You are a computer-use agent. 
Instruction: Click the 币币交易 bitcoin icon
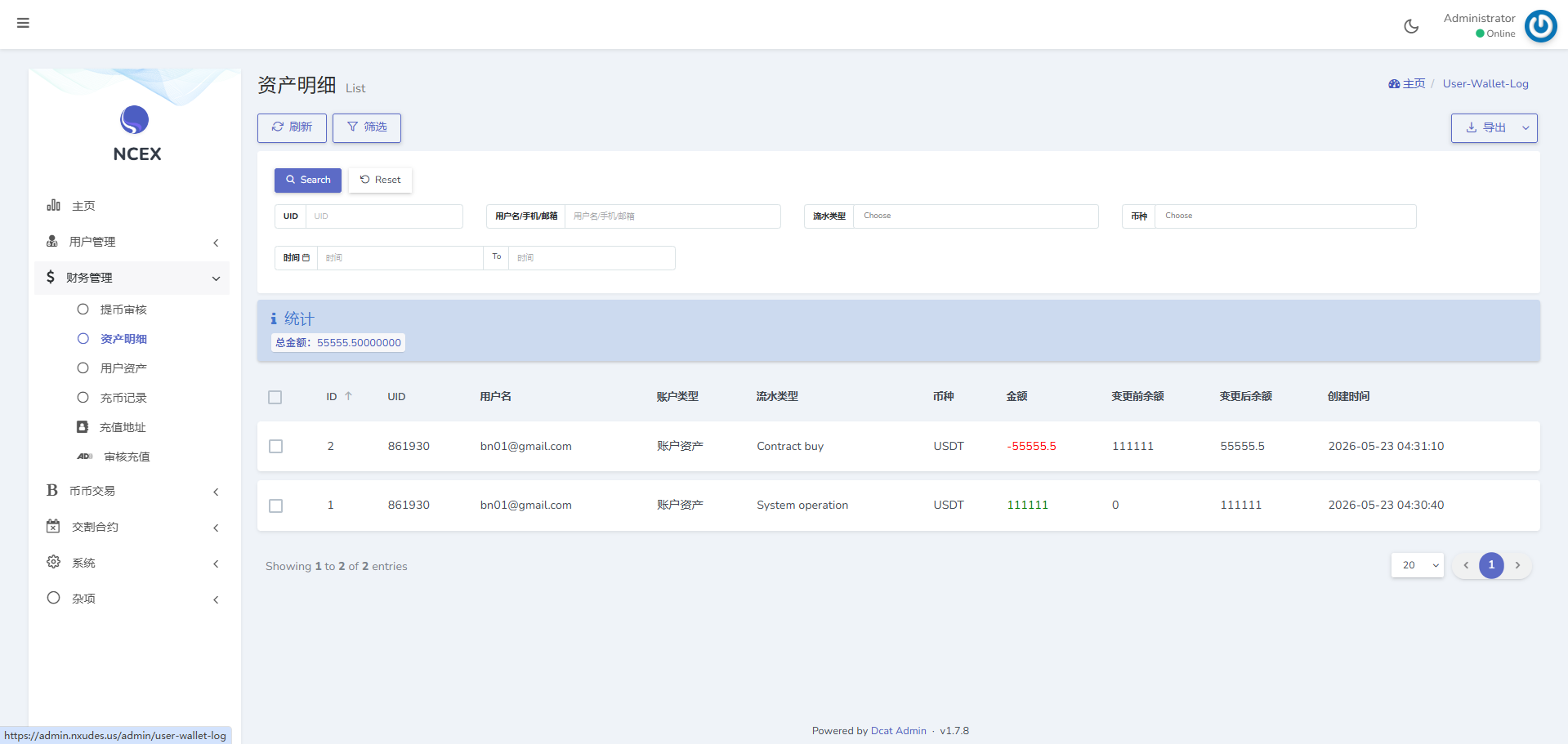52,490
